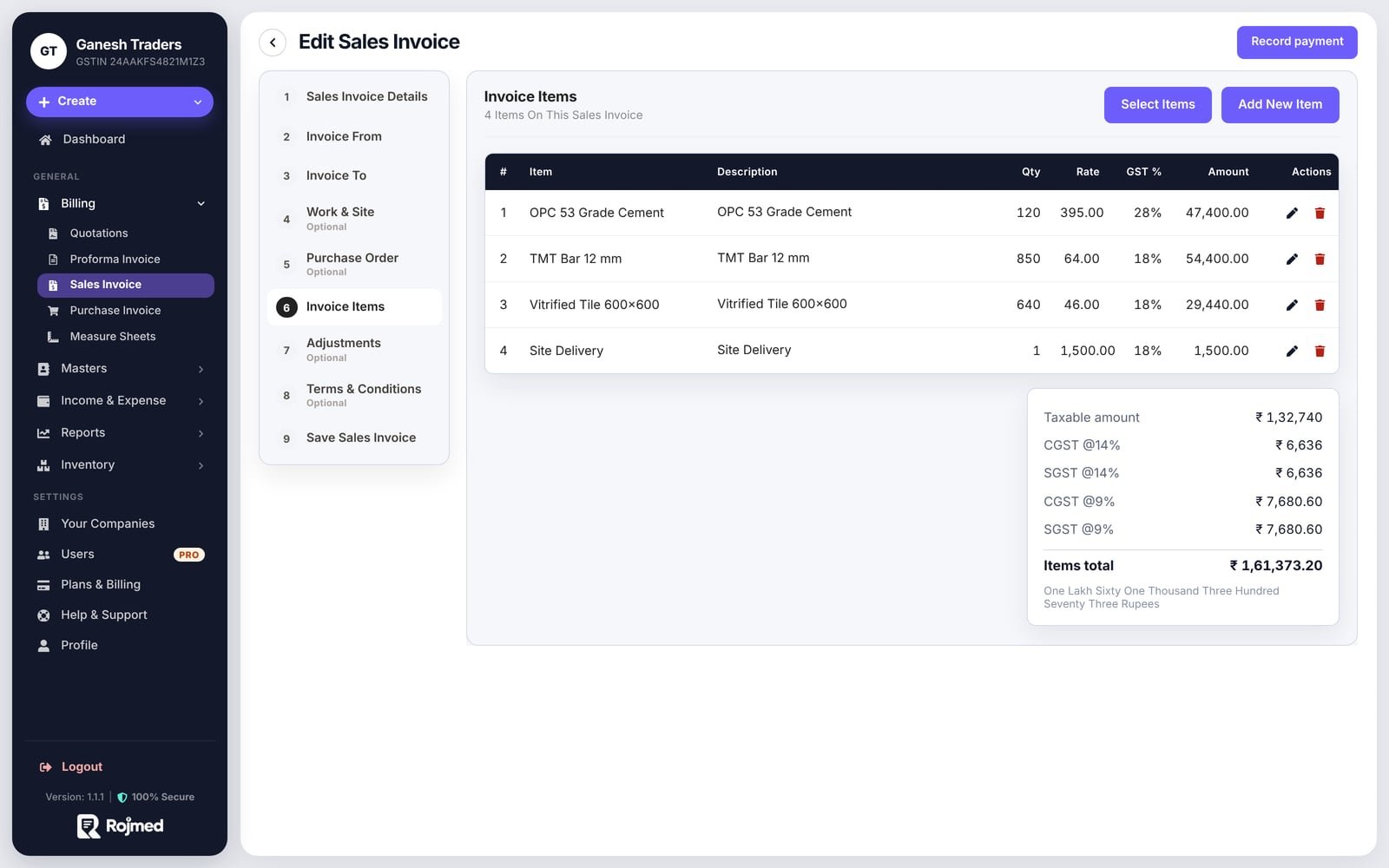
Task: Open step 9 Save Sales Invoice
Action: (x=354, y=438)
